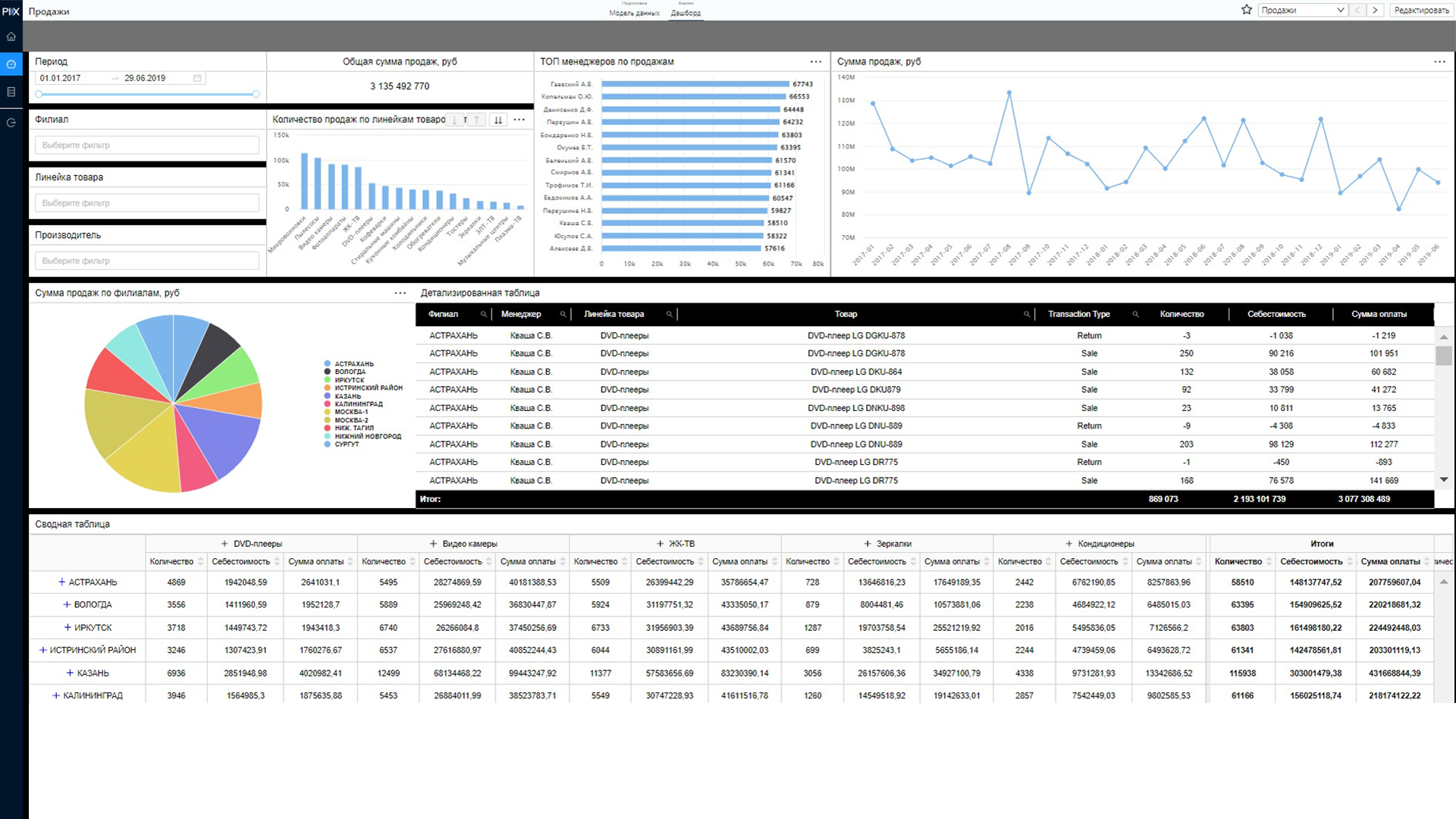Image resolution: width=1456 pixels, height=819 pixels.
Task: Click the Редактировать button
Action: pos(1421,10)
